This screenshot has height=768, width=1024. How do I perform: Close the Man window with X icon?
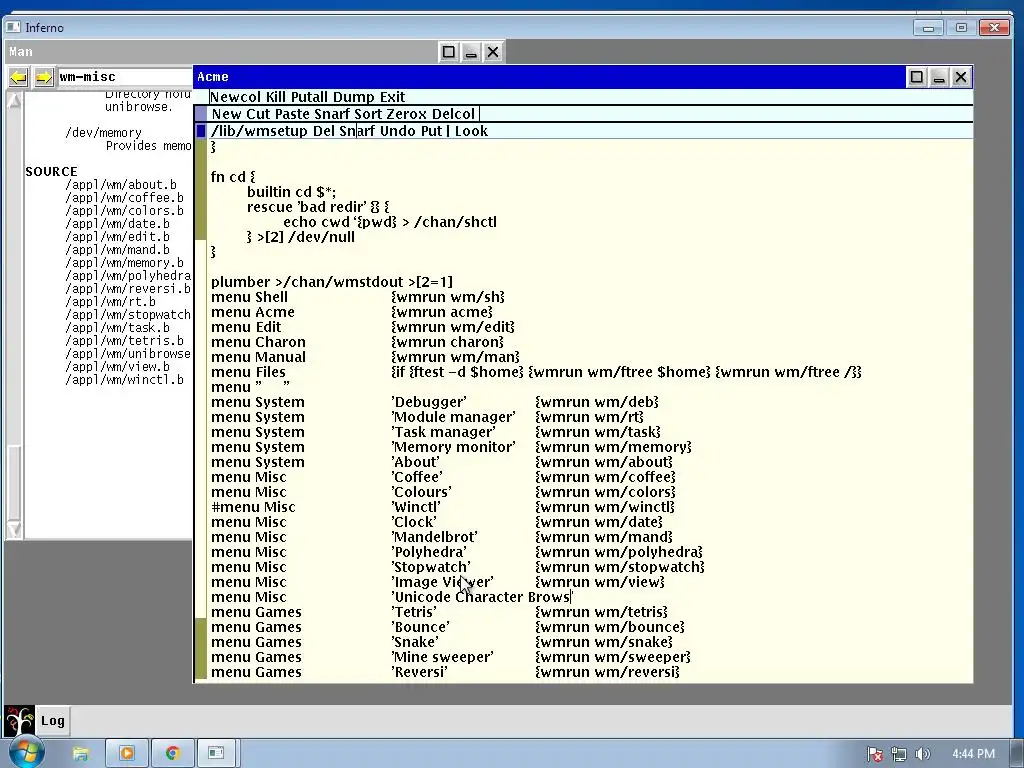click(493, 52)
